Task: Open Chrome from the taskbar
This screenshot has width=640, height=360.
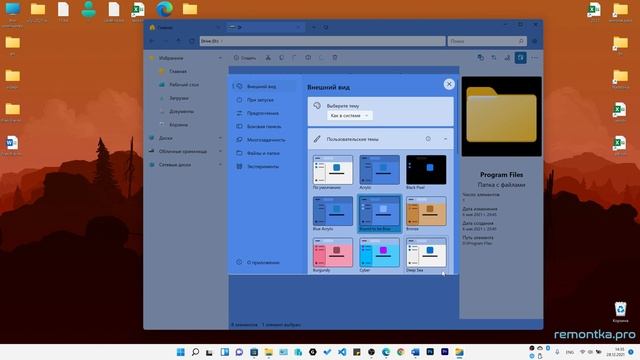Action: (x=400, y=352)
